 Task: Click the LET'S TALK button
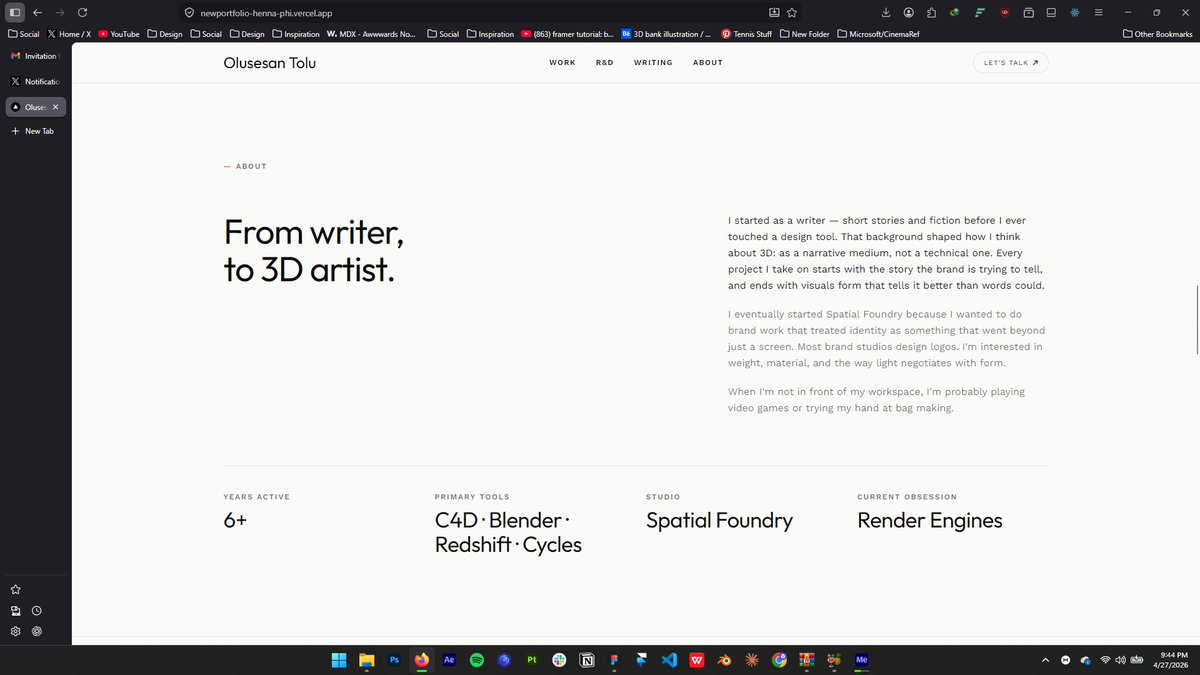pyautogui.click(x=1010, y=62)
